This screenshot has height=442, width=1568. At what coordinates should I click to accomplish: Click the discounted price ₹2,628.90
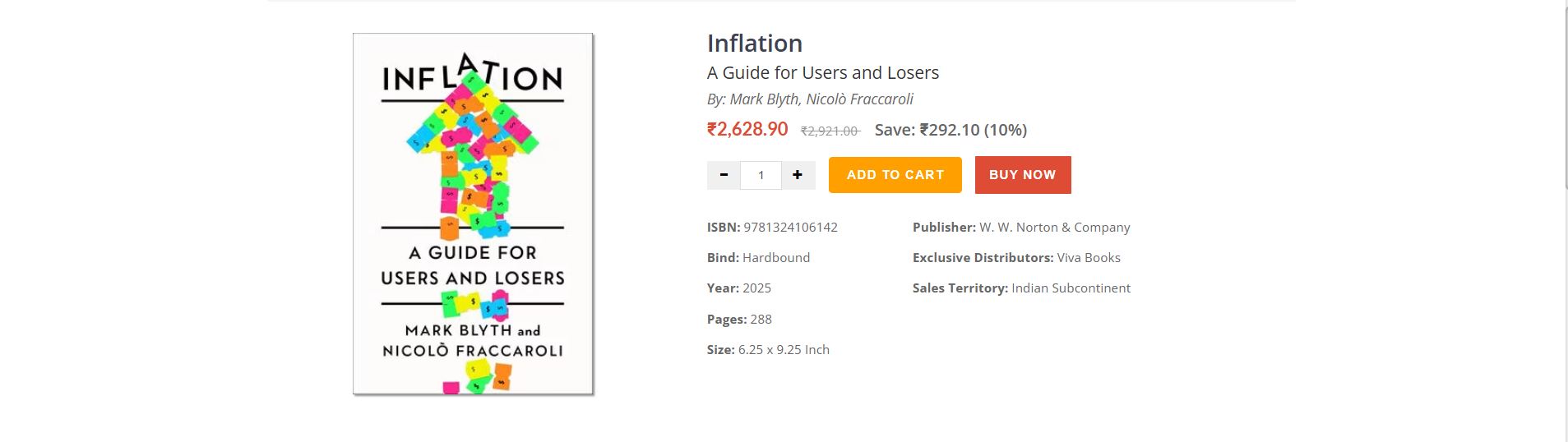pos(747,130)
